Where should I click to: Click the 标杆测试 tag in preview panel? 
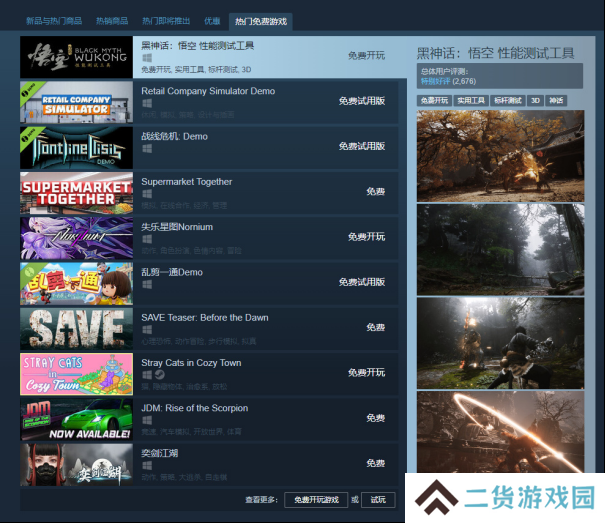(508, 101)
